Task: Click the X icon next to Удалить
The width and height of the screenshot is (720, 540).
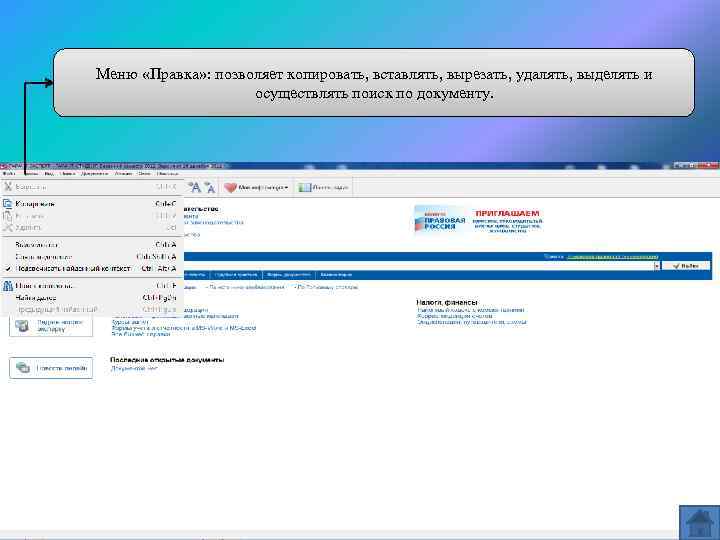Action: (8, 227)
